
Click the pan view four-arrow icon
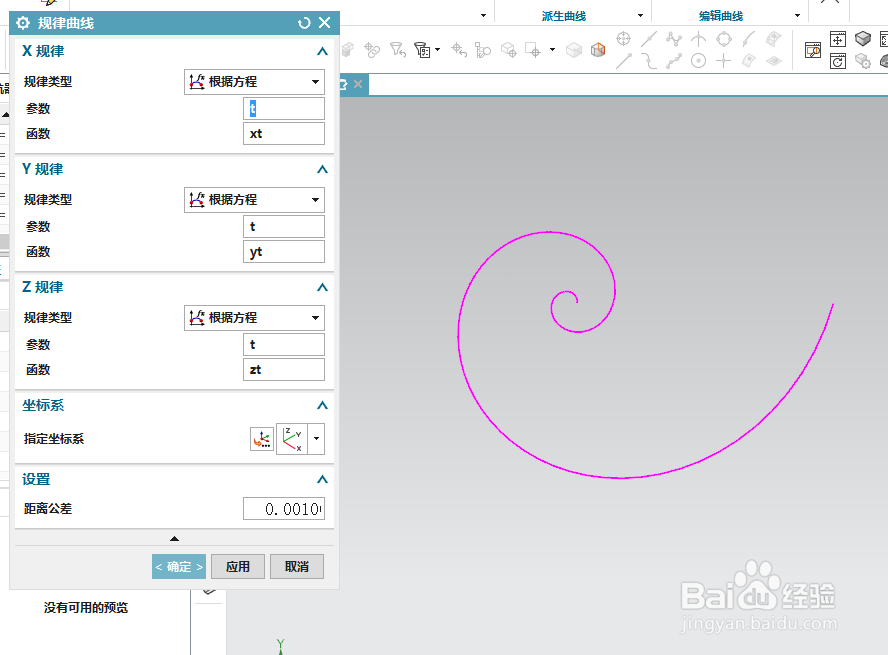pyautogui.click(x=838, y=39)
